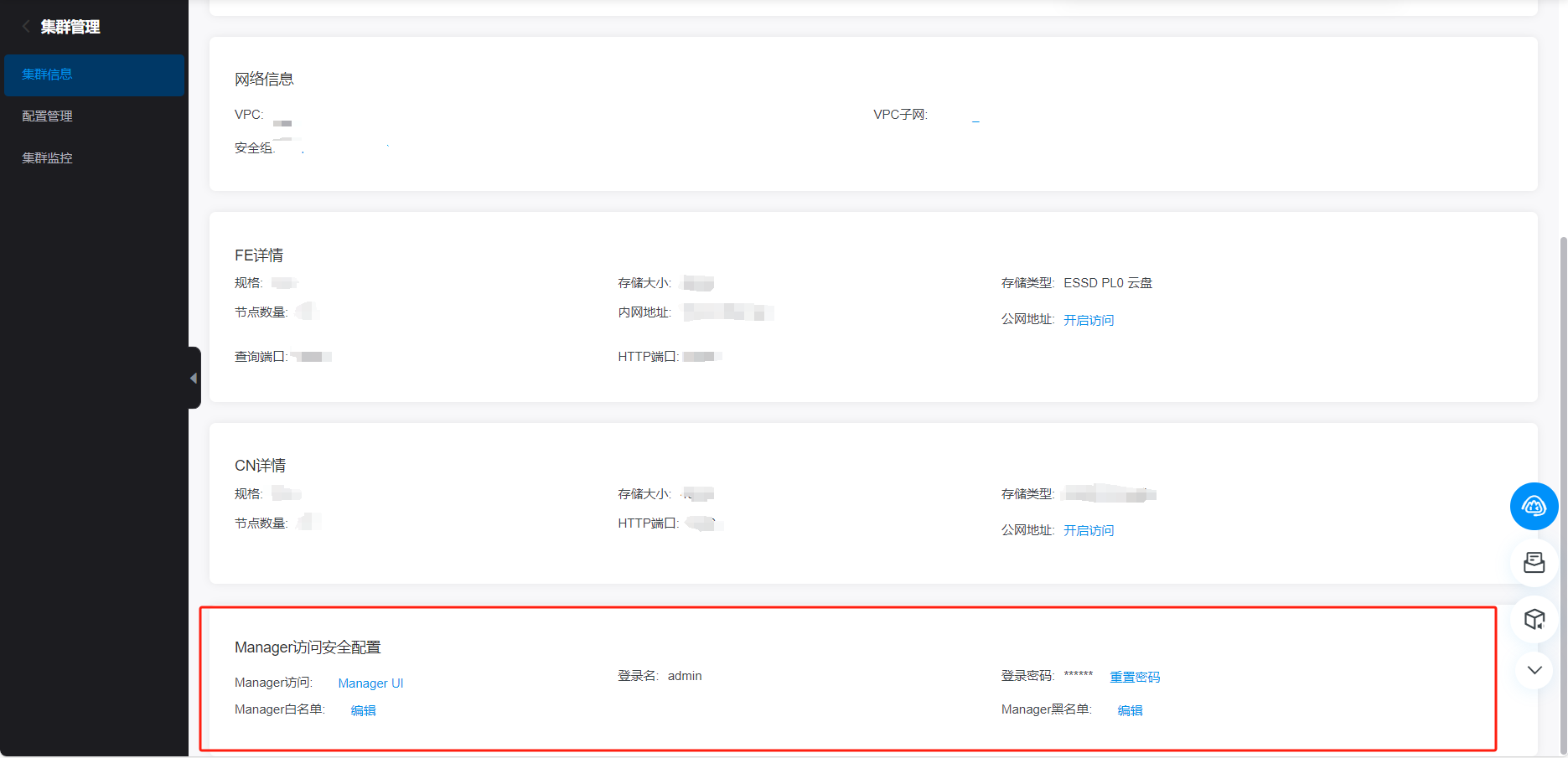The width and height of the screenshot is (1568, 758).
Task: Click the cube floating icon
Action: point(1534,619)
